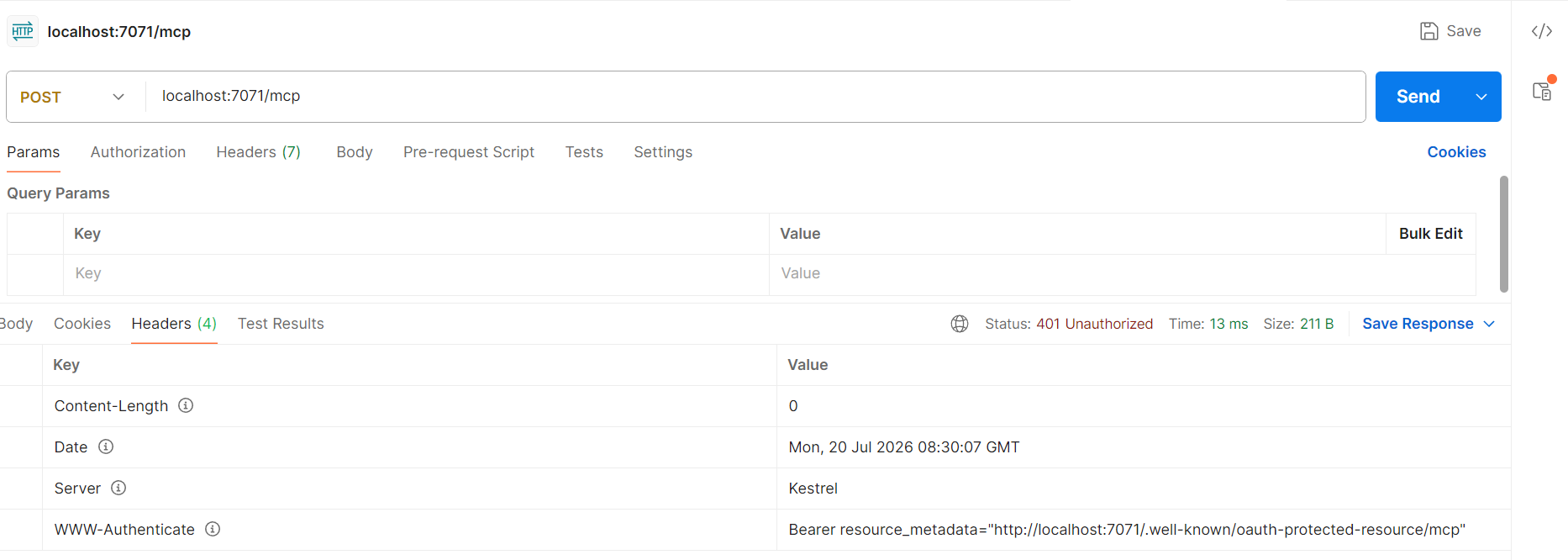
Task: Click the Save floppy disk icon
Action: coord(1429,31)
